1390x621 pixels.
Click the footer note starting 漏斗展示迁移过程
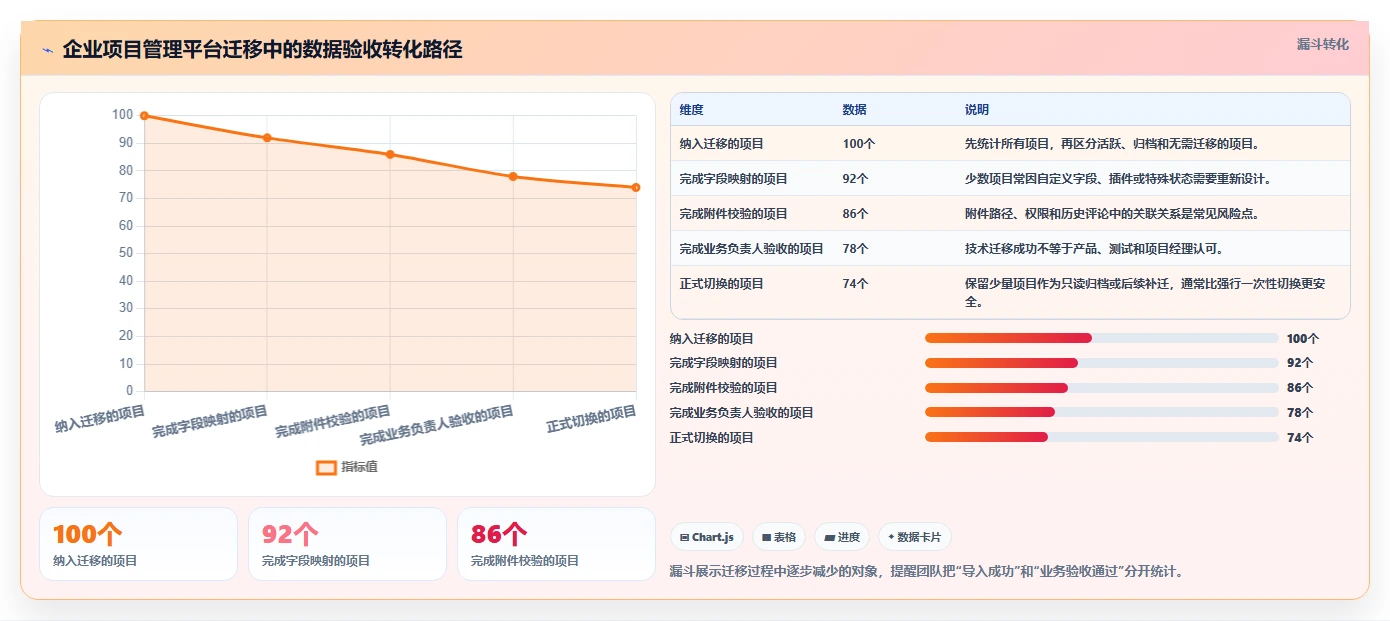(926, 572)
